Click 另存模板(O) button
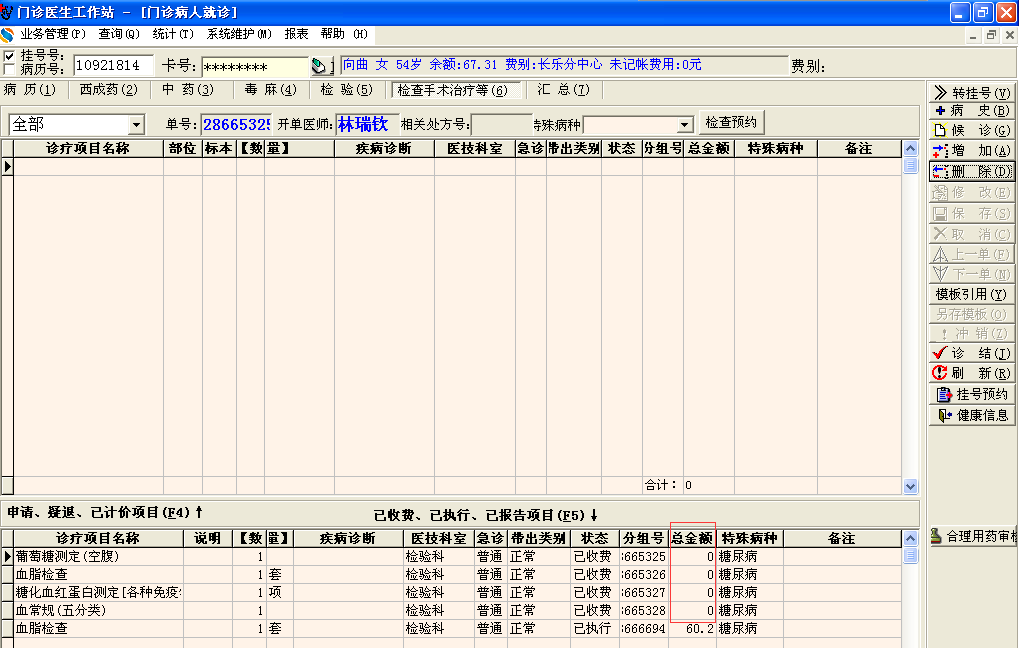Screen dimensions: 1019x648 point(972,314)
